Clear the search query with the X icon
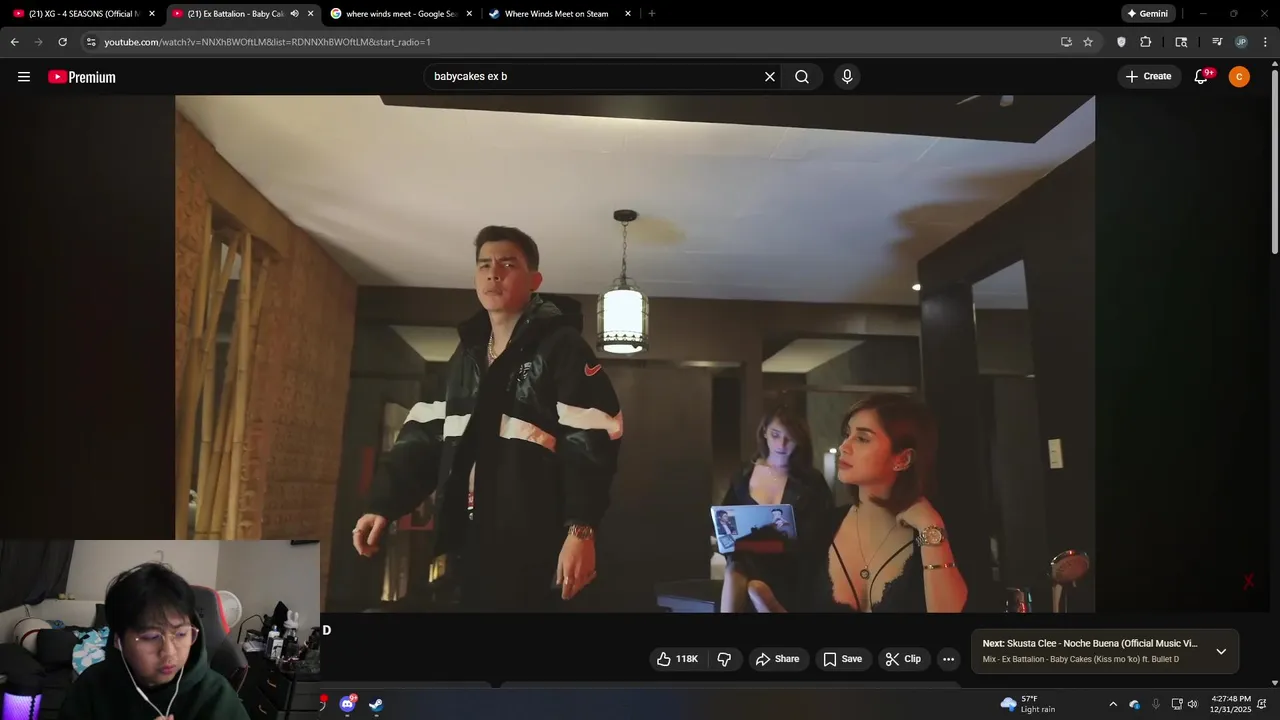Viewport: 1280px width, 720px height. (770, 77)
